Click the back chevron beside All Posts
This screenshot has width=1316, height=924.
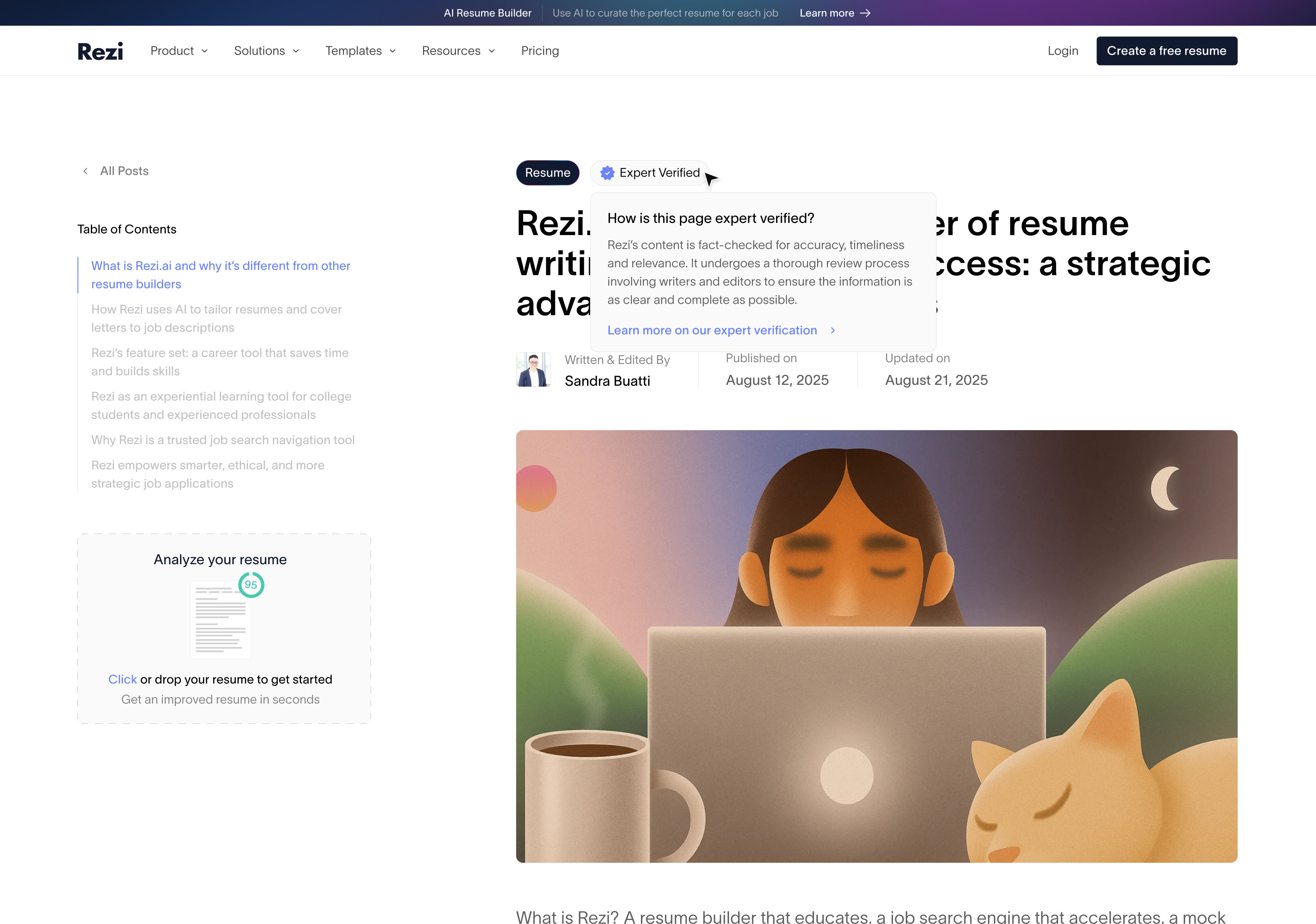point(85,171)
